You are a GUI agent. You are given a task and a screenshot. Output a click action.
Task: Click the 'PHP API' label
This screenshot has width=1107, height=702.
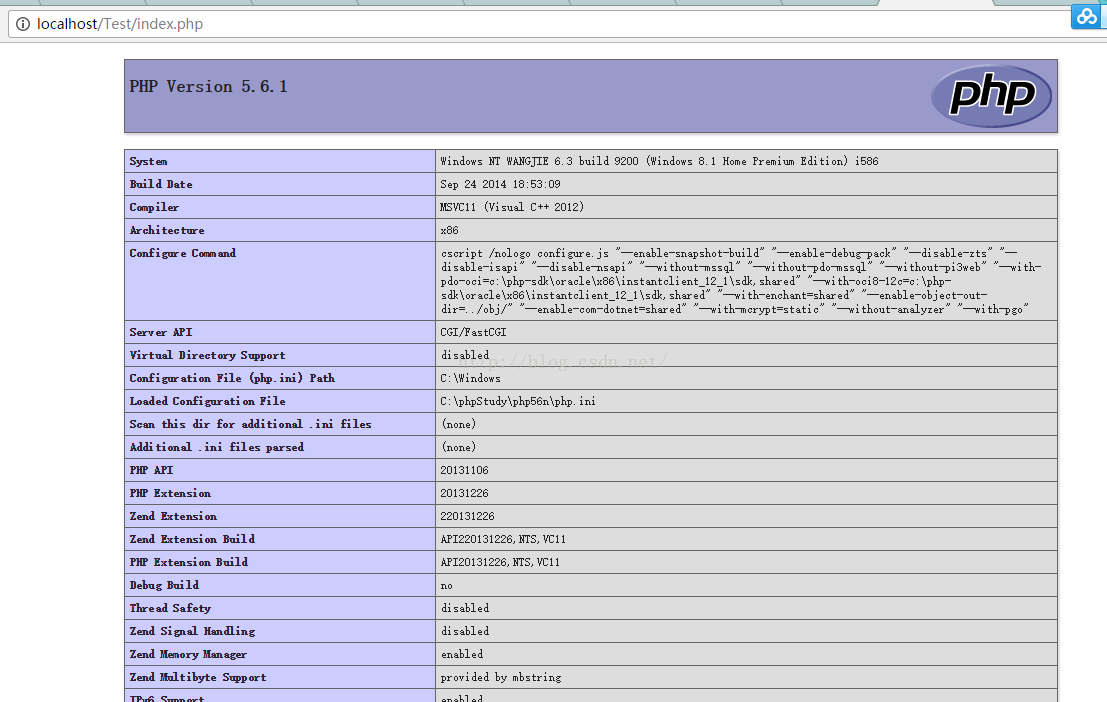(151, 470)
